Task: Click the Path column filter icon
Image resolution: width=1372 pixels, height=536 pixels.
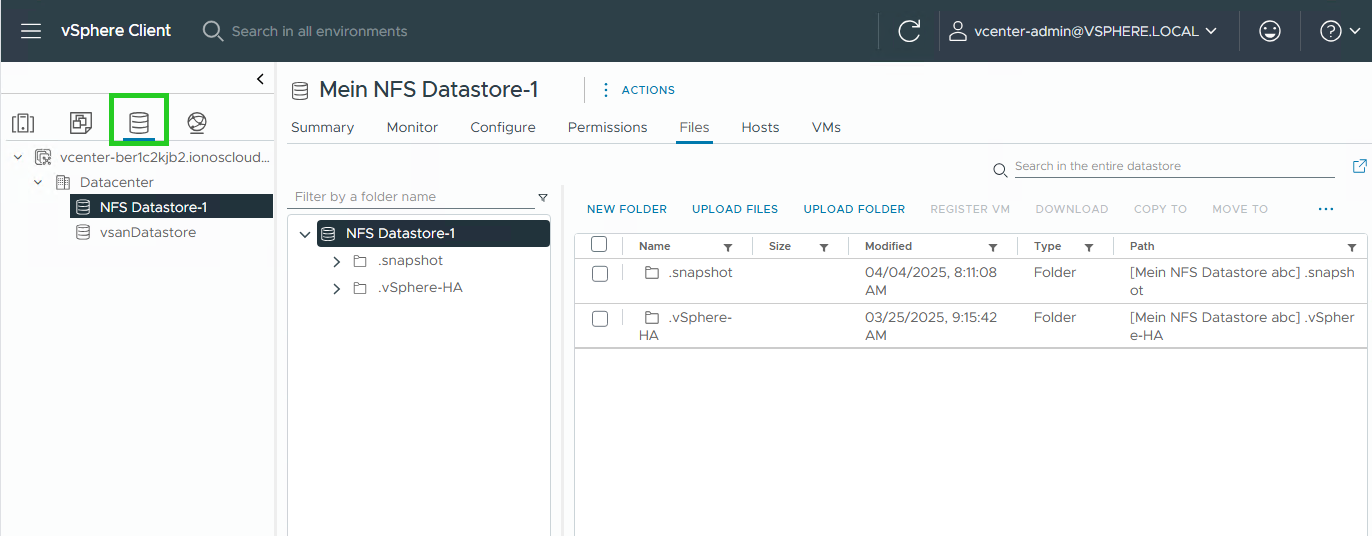Action: click(x=1352, y=247)
